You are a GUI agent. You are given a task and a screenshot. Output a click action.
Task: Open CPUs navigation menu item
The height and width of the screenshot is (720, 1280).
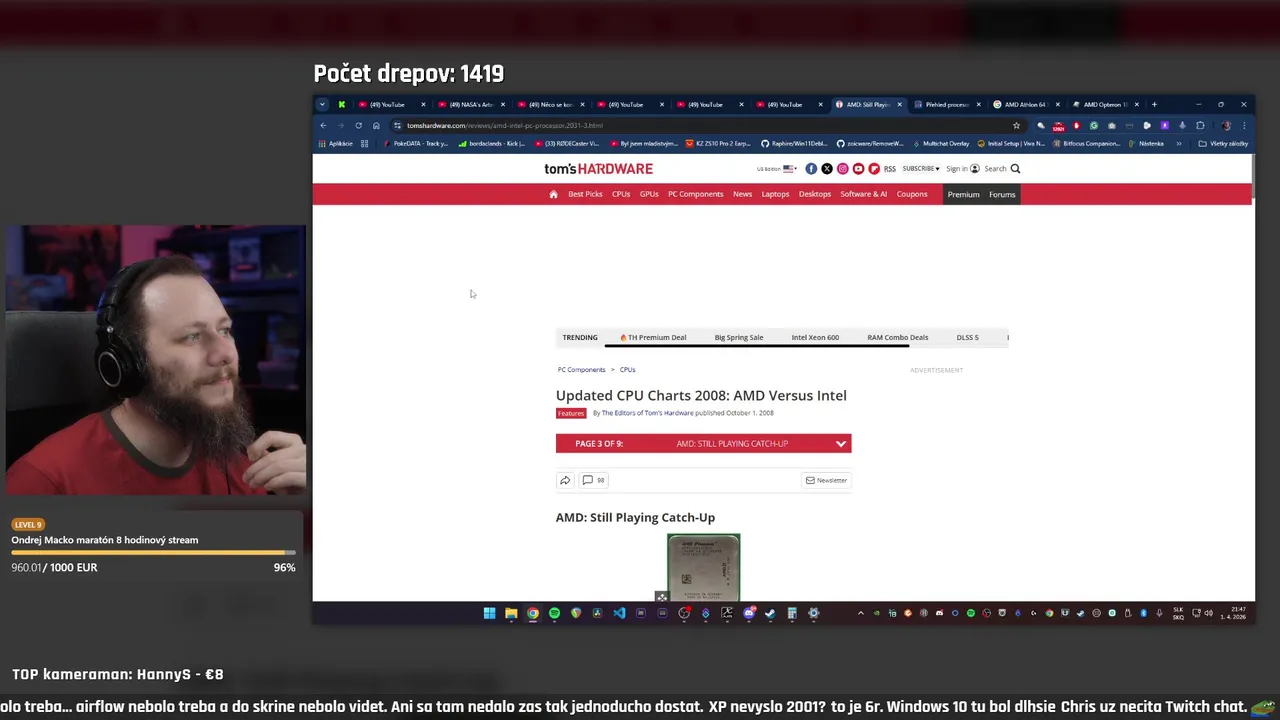621,194
